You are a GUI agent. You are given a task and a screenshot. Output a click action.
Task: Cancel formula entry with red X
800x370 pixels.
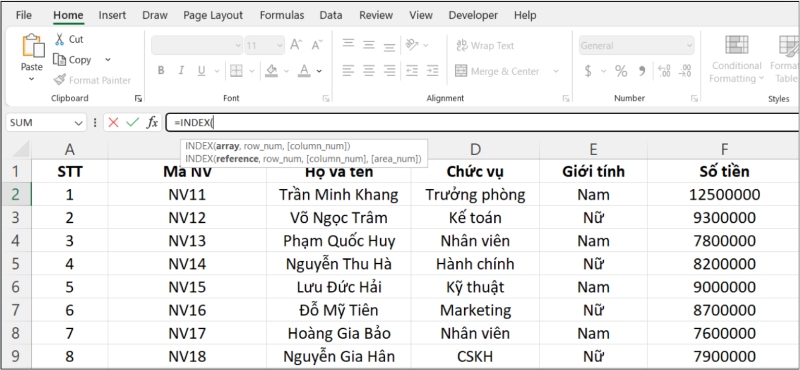(x=113, y=122)
